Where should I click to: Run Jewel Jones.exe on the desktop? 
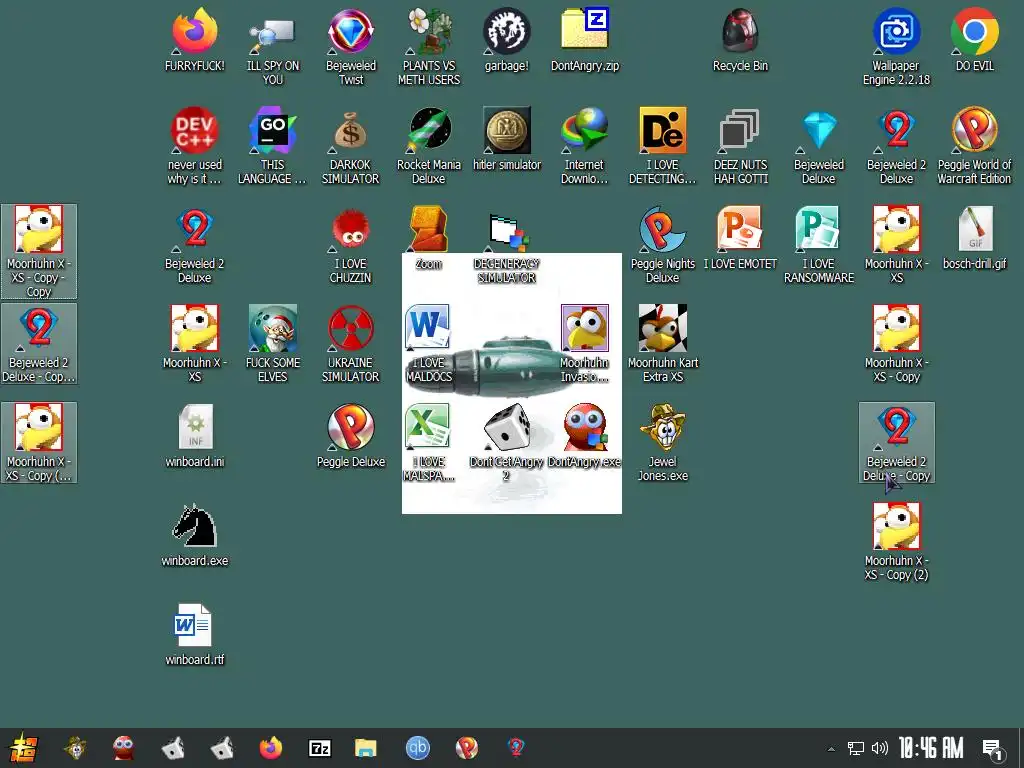[663, 443]
